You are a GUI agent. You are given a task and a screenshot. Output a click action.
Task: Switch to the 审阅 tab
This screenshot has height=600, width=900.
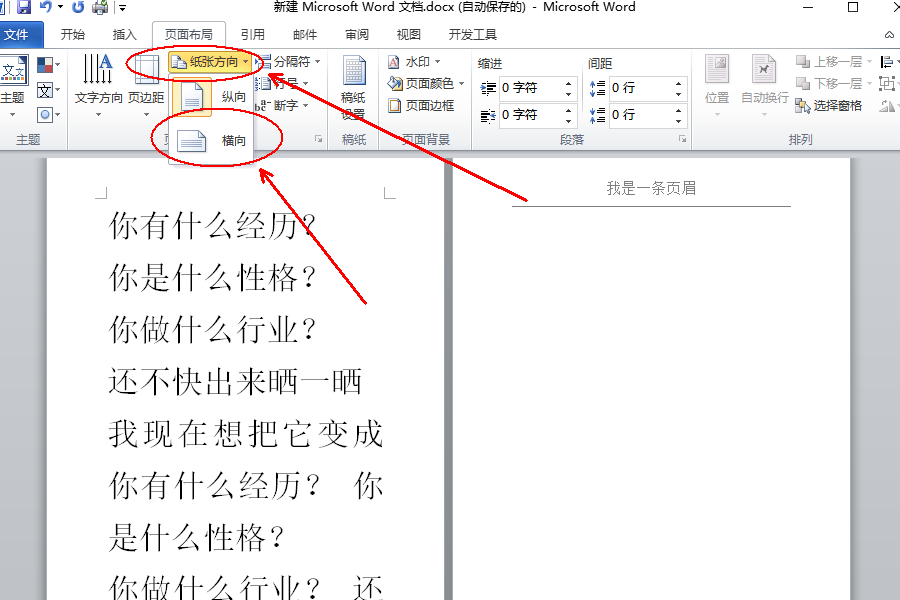tap(357, 34)
